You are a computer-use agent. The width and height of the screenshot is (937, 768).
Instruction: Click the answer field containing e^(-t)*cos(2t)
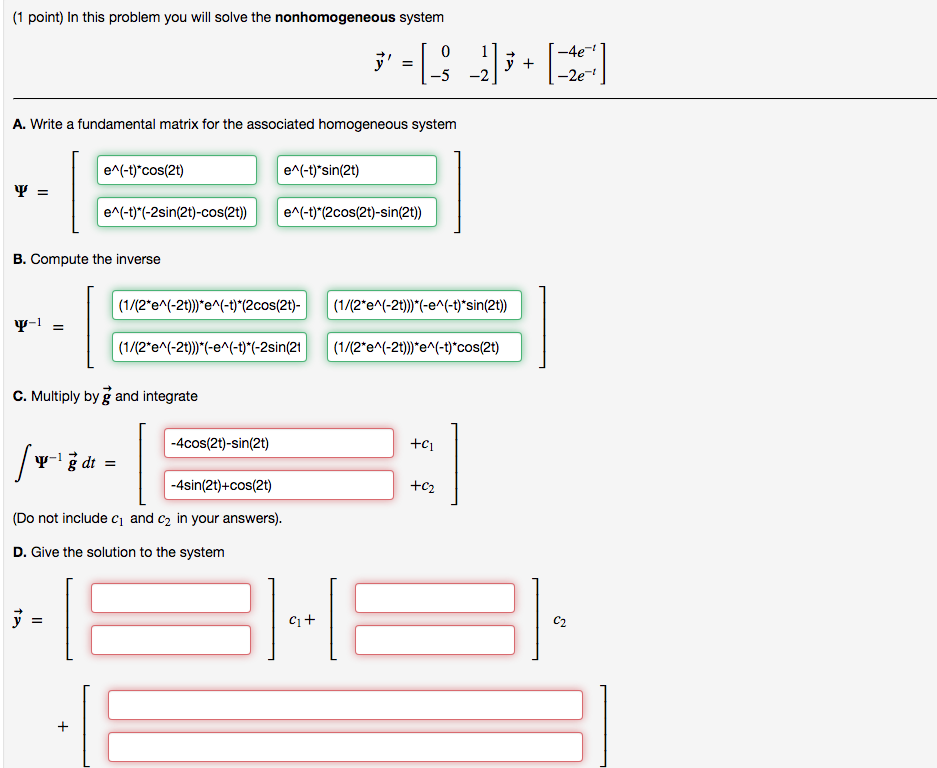click(176, 170)
